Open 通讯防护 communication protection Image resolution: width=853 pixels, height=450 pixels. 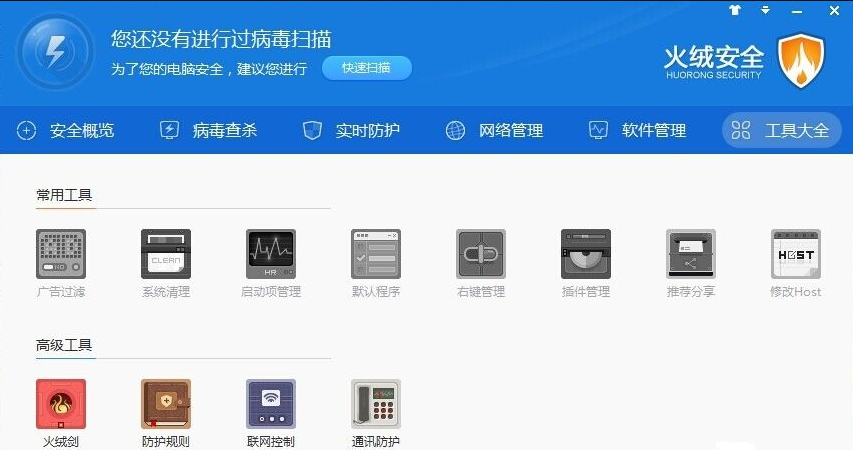pos(376,404)
